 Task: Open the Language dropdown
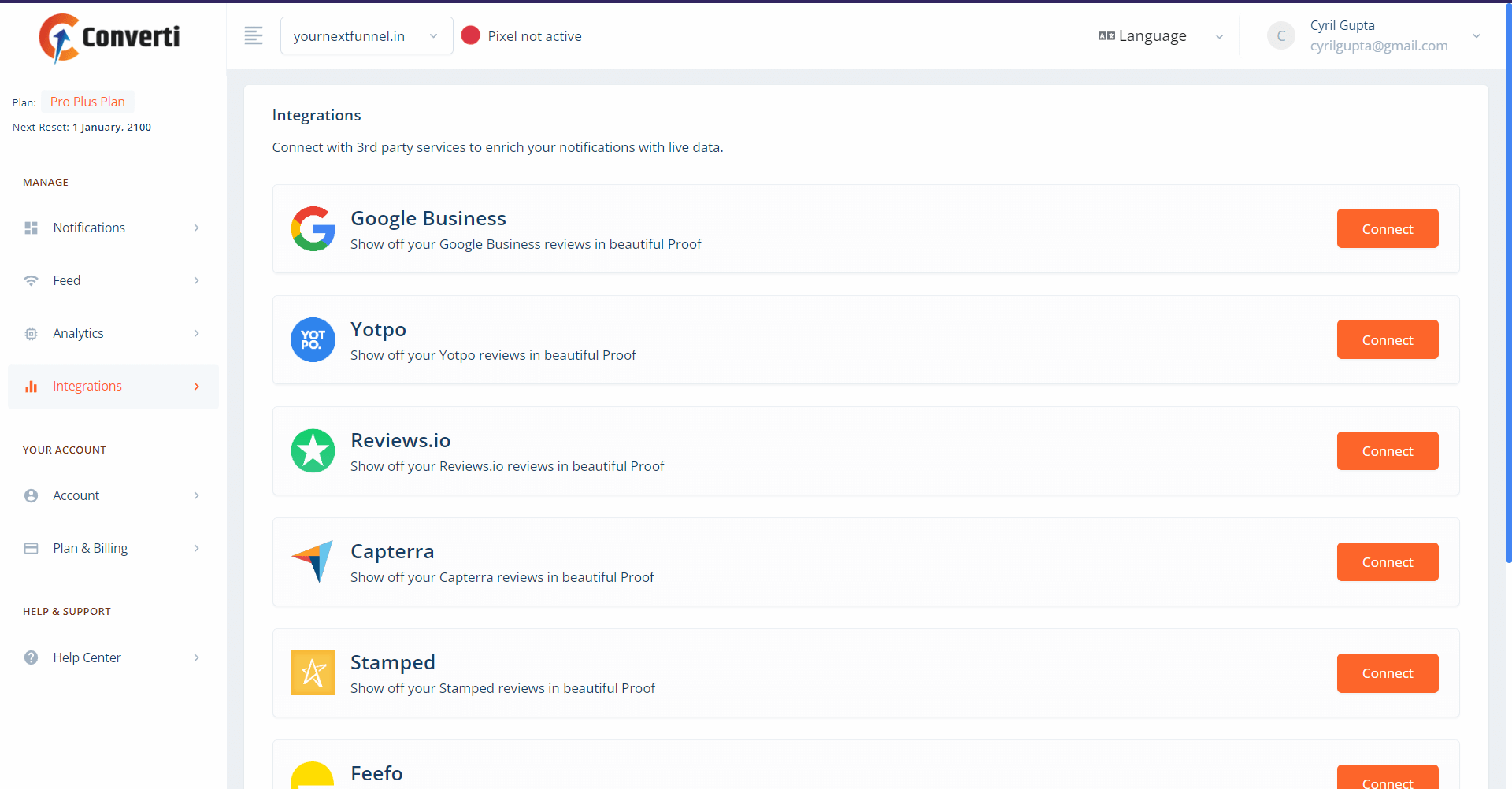(x=1161, y=36)
